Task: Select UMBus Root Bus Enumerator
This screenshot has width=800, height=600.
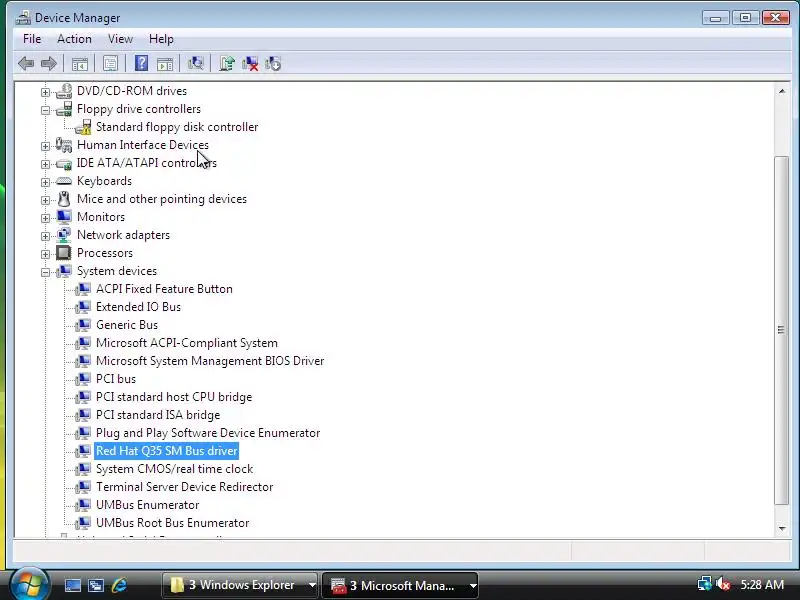Action: (x=172, y=523)
